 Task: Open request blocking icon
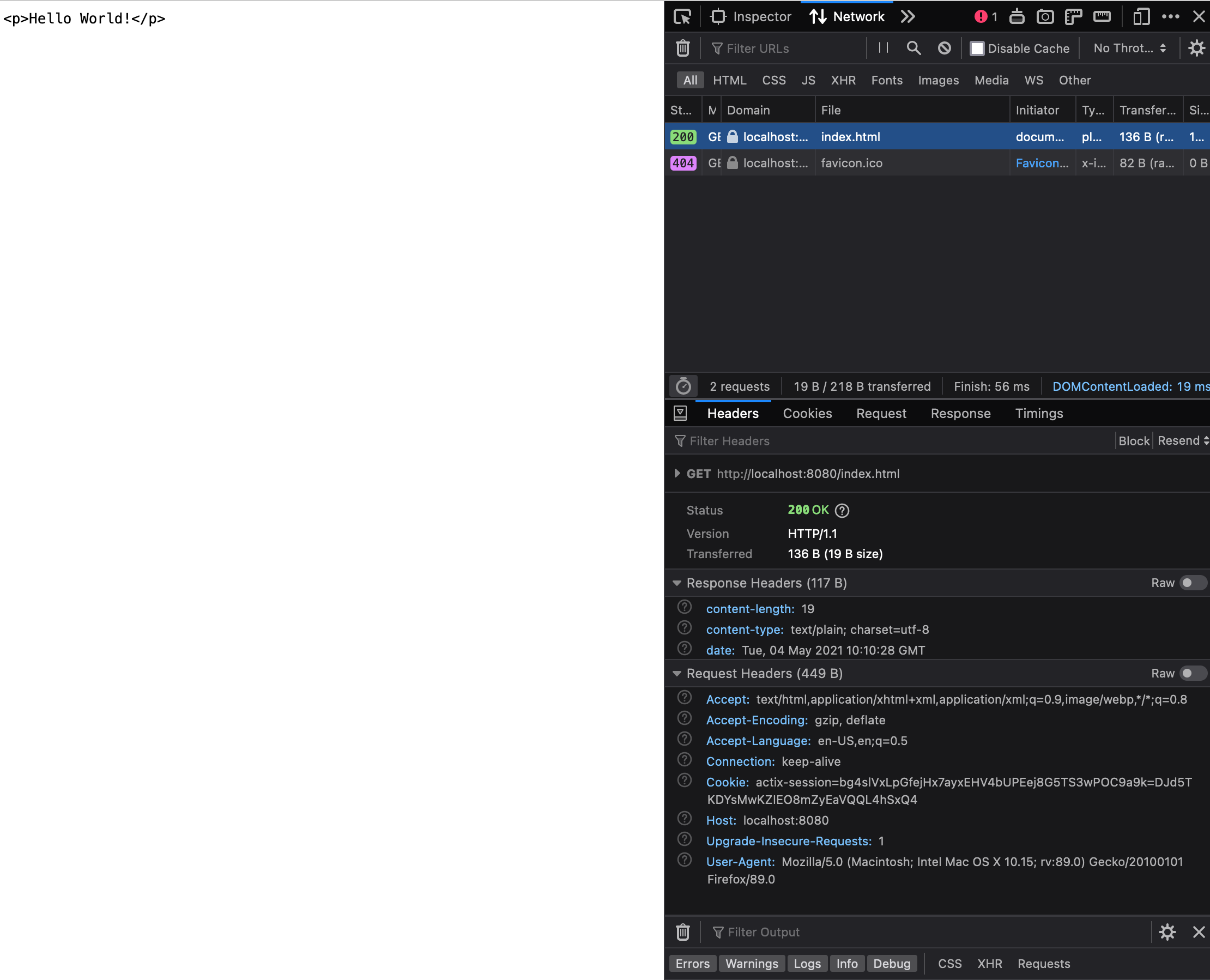tap(944, 48)
